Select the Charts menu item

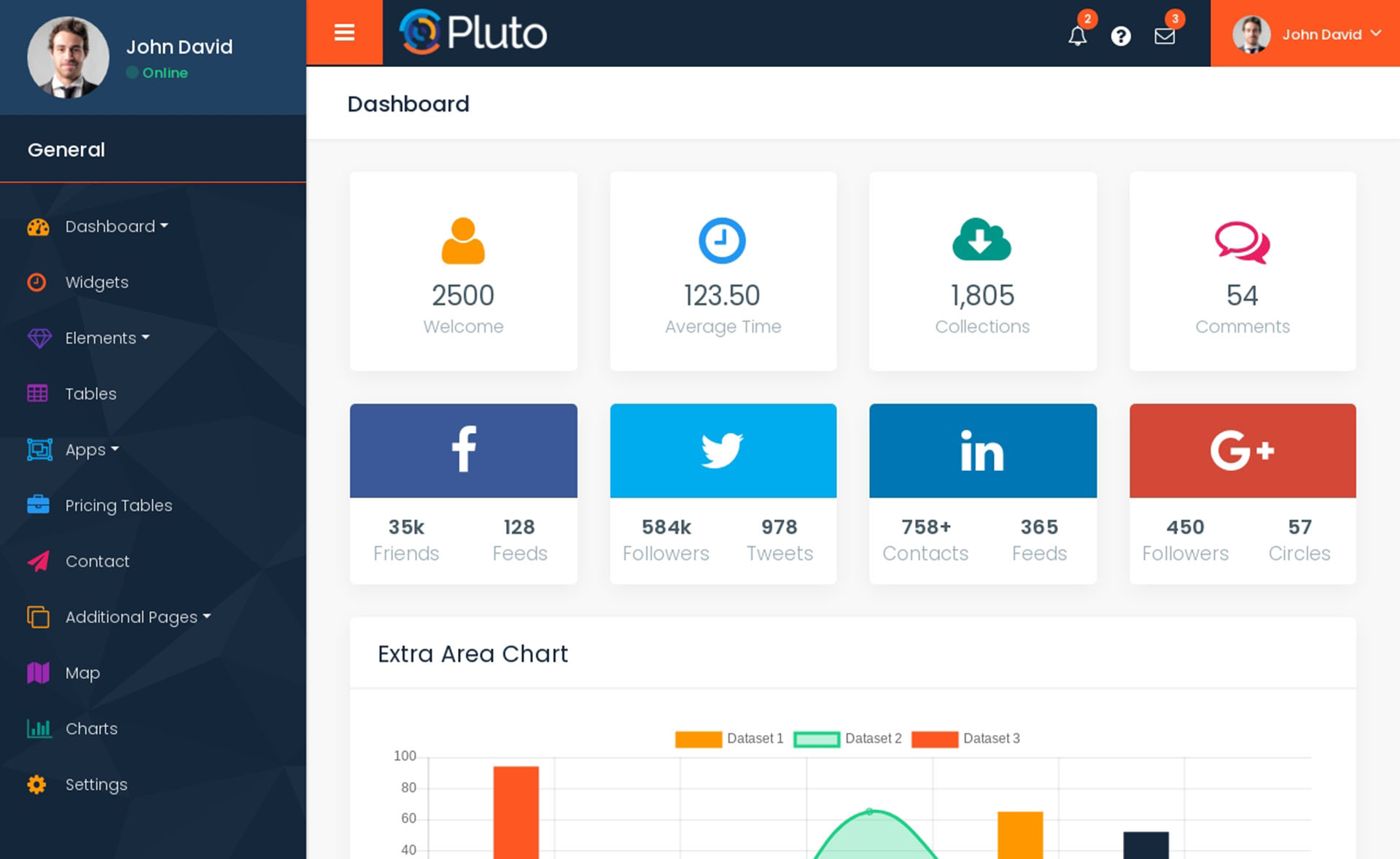[x=91, y=727]
